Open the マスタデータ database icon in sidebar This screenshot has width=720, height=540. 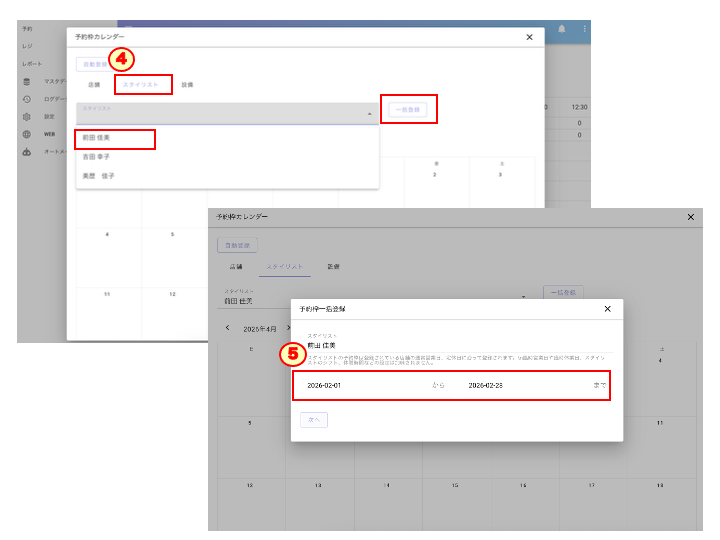pyautogui.click(x=27, y=82)
